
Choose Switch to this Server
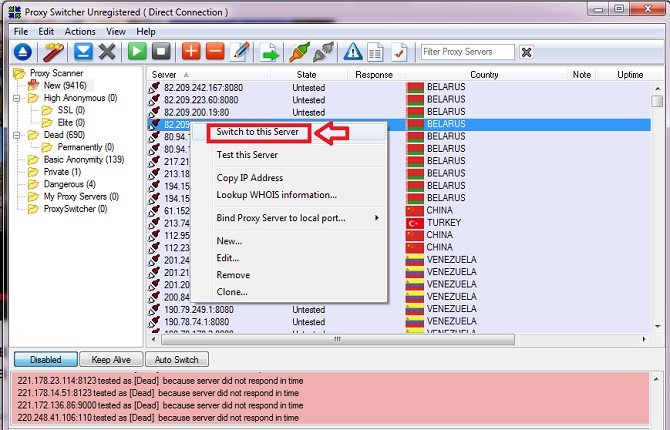click(258, 132)
